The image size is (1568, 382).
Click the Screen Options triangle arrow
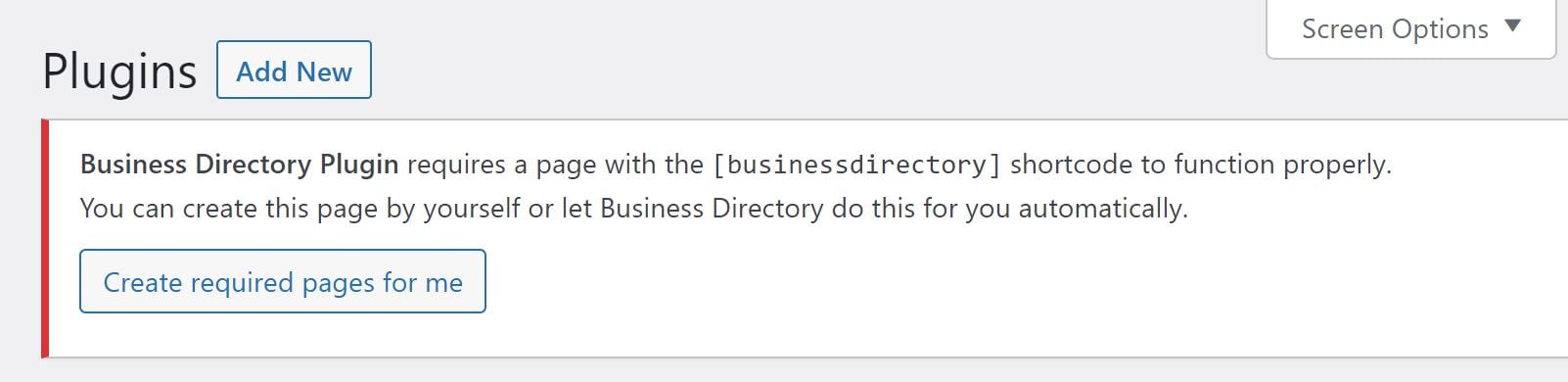(x=1513, y=26)
